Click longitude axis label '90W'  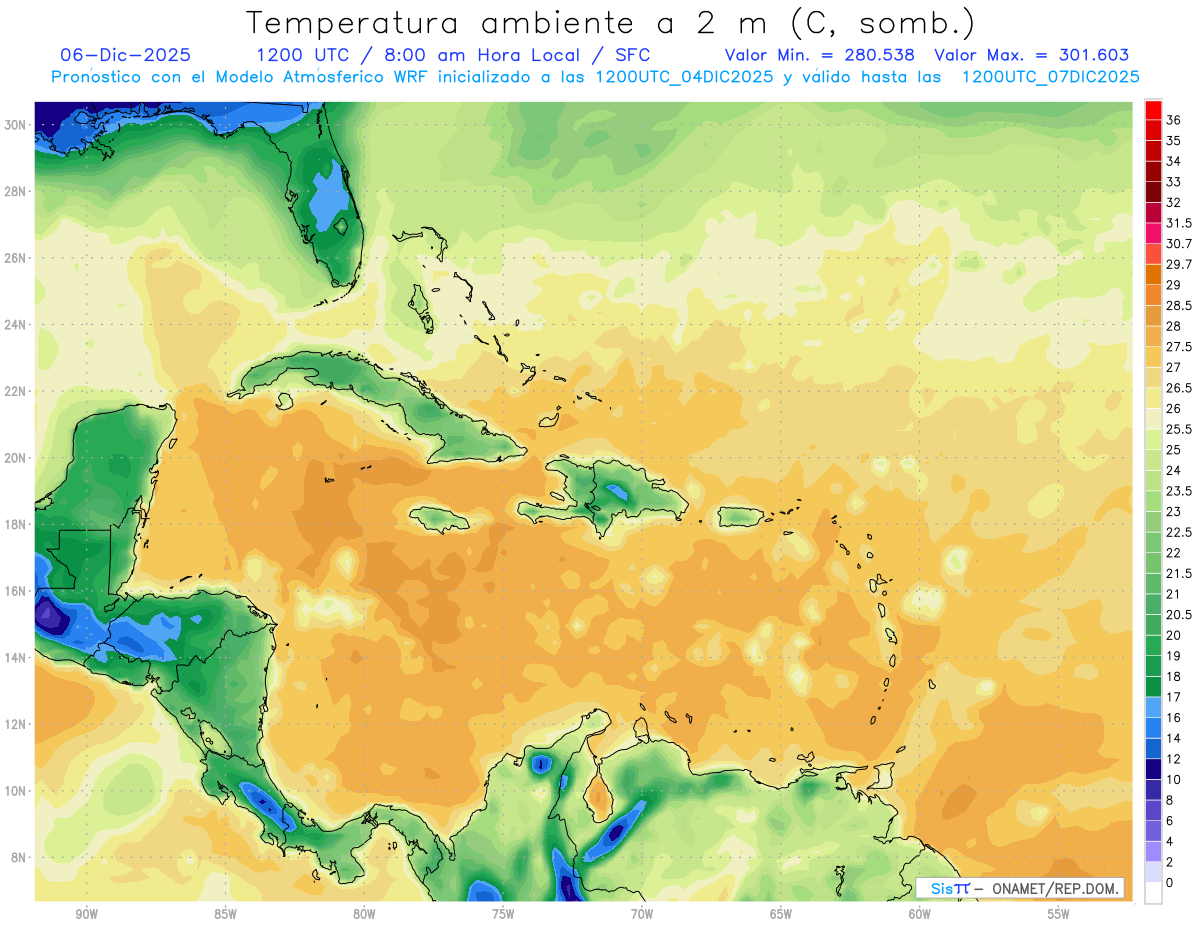tap(86, 914)
